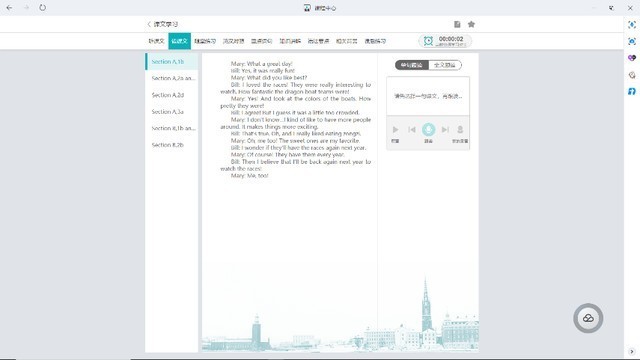
Task: Open the last tab in the lesson tab bar
Action: click(375, 41)
